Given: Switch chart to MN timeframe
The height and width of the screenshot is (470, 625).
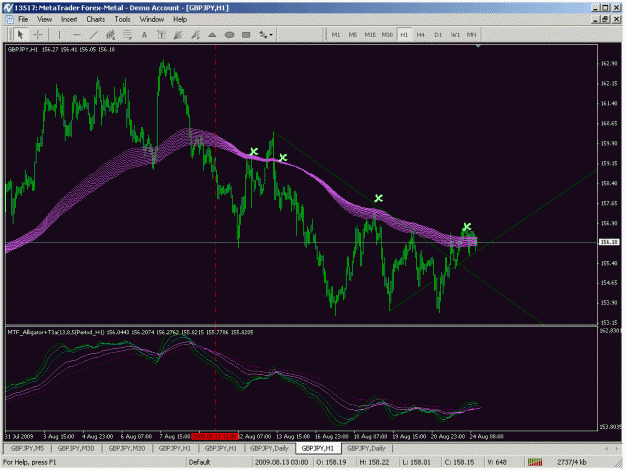Looking at the screenshot, I should (471, 35).
